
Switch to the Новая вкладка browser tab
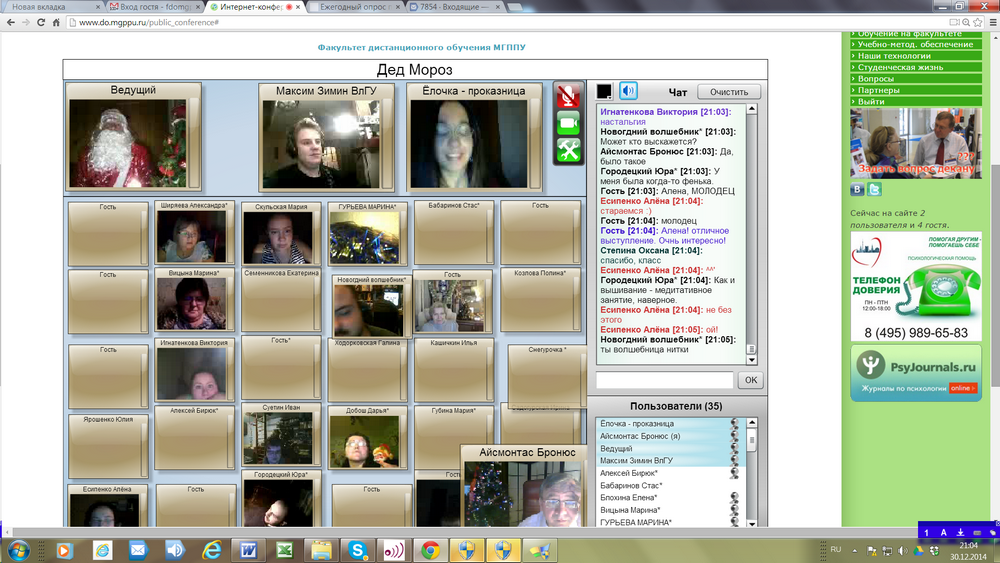pyautogui.click(x=52, y=7)
